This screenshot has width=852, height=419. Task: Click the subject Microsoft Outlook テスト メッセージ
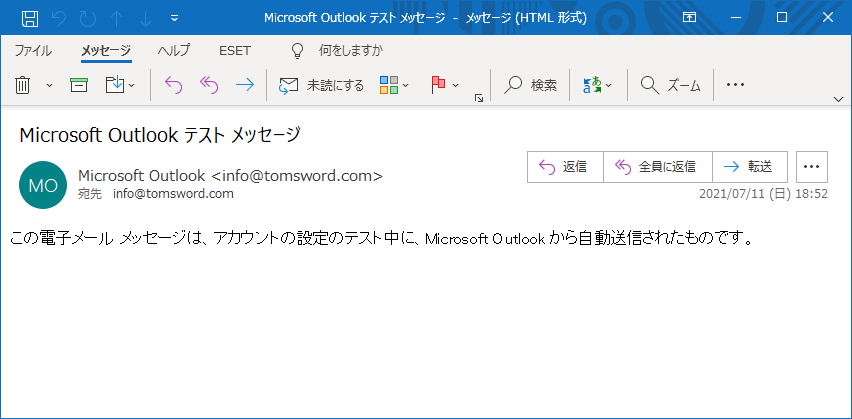160,135
